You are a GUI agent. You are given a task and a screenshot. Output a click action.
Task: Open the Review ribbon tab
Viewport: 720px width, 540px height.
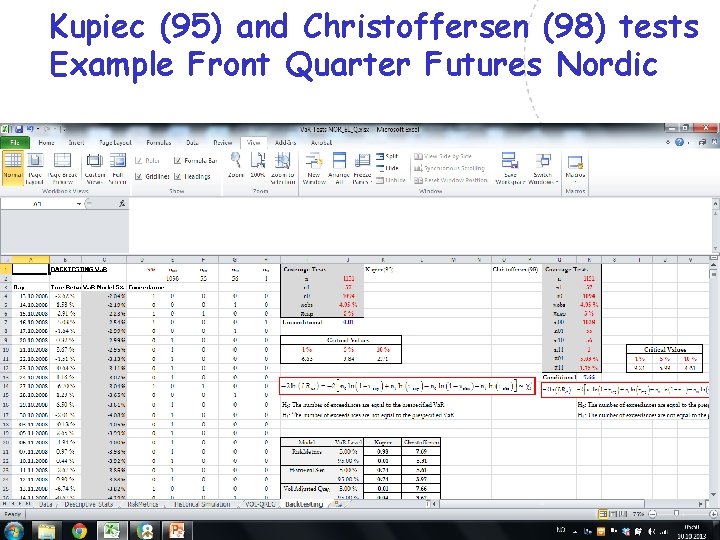coord(223,142)
